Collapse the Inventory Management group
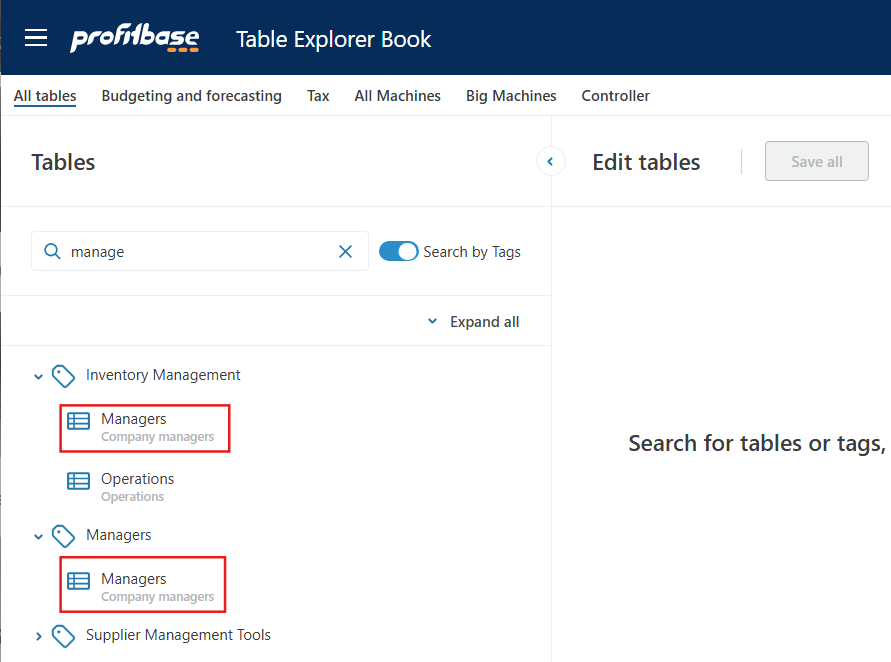 [39, 377]
